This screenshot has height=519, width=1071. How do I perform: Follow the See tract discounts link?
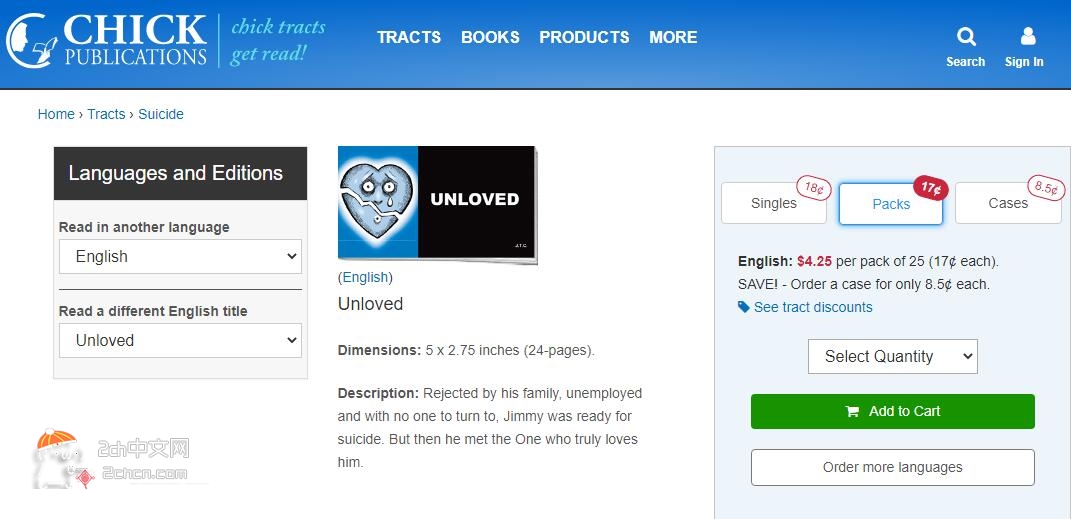[813, 307]
